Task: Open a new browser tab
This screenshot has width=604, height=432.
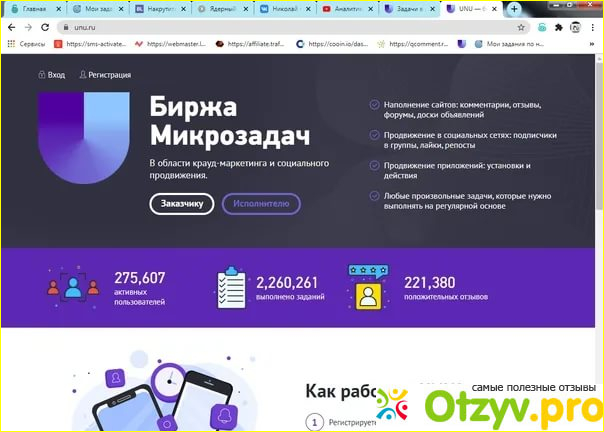Action: click(x=514, y=8)
